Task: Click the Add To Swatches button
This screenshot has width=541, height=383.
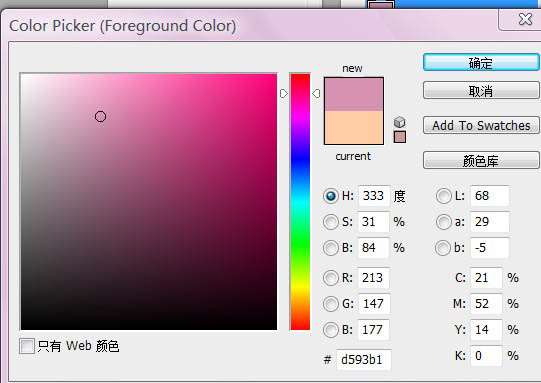Action: click(481, 125)
